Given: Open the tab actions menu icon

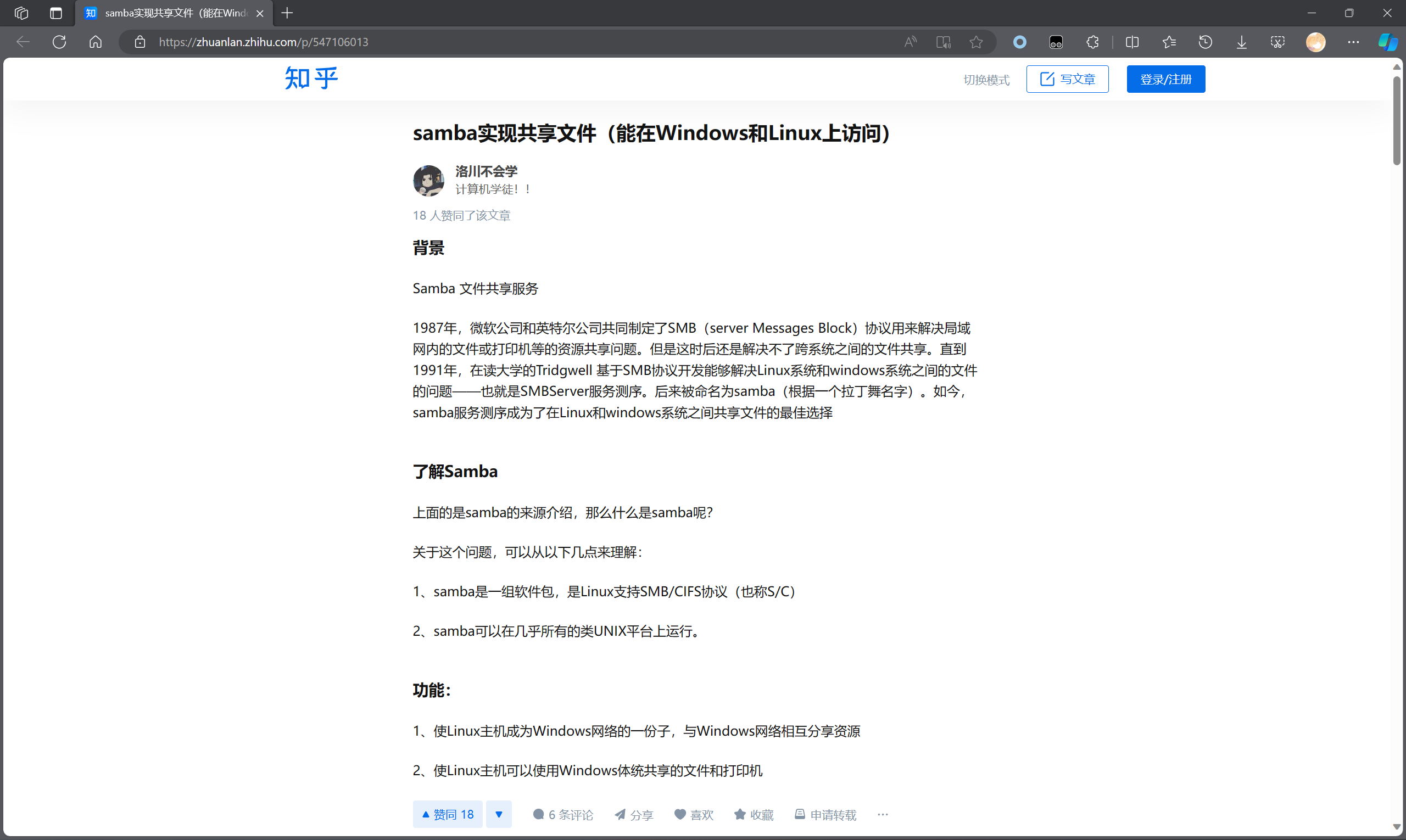Looking at the screenshot, I should click(55, 13).
